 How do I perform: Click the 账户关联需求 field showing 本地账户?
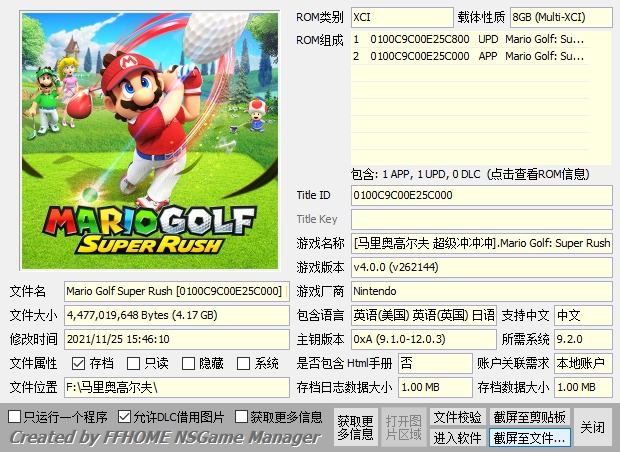click(583, 363)
